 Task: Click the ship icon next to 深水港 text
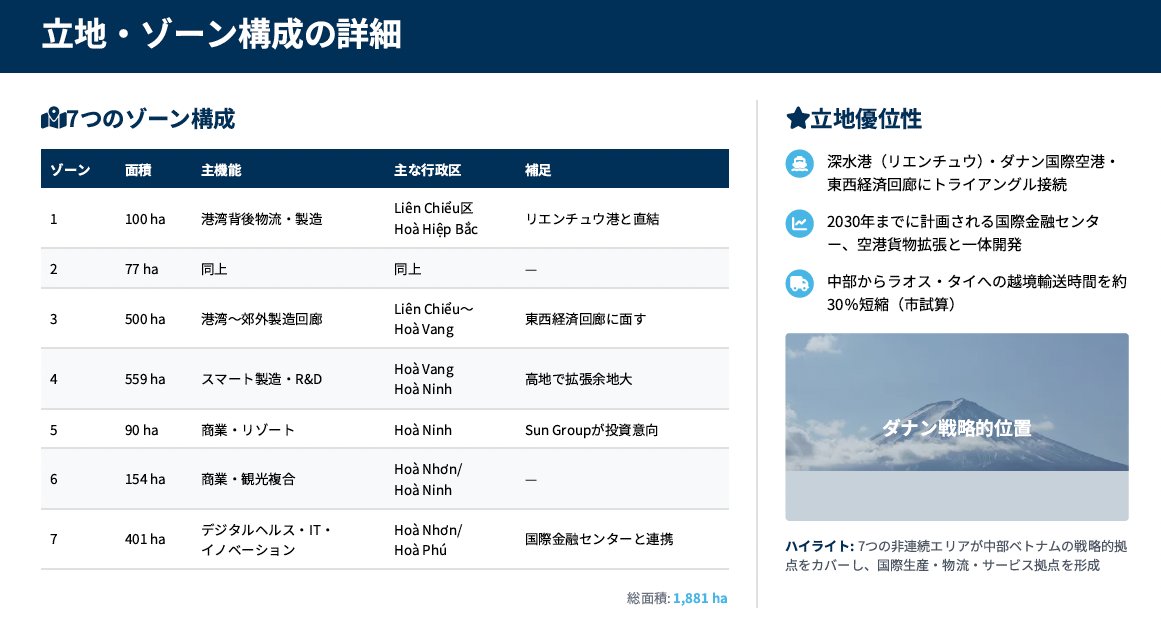(800, 163)
